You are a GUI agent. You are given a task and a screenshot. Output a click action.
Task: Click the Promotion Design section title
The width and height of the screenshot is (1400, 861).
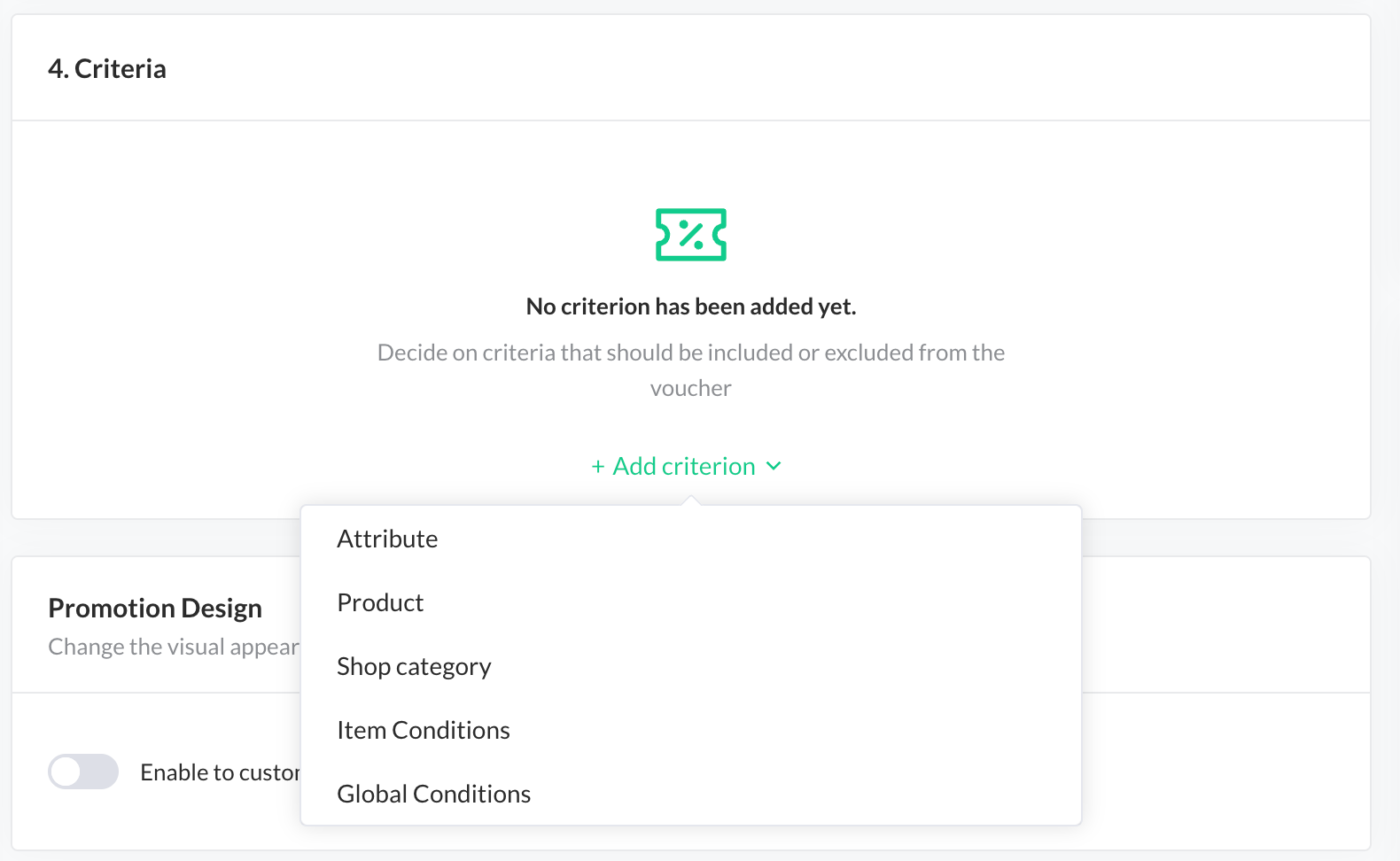pos(155,609)
